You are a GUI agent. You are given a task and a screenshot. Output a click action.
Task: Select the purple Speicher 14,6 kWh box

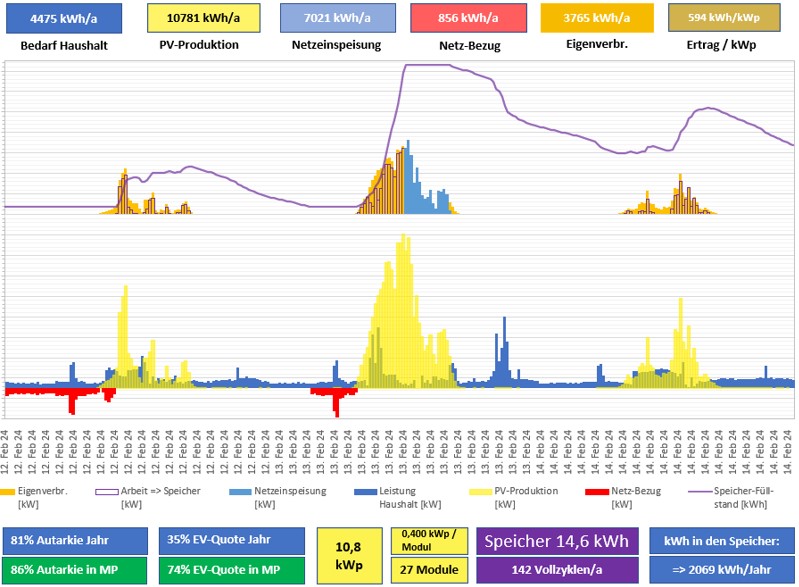(556, 541)
